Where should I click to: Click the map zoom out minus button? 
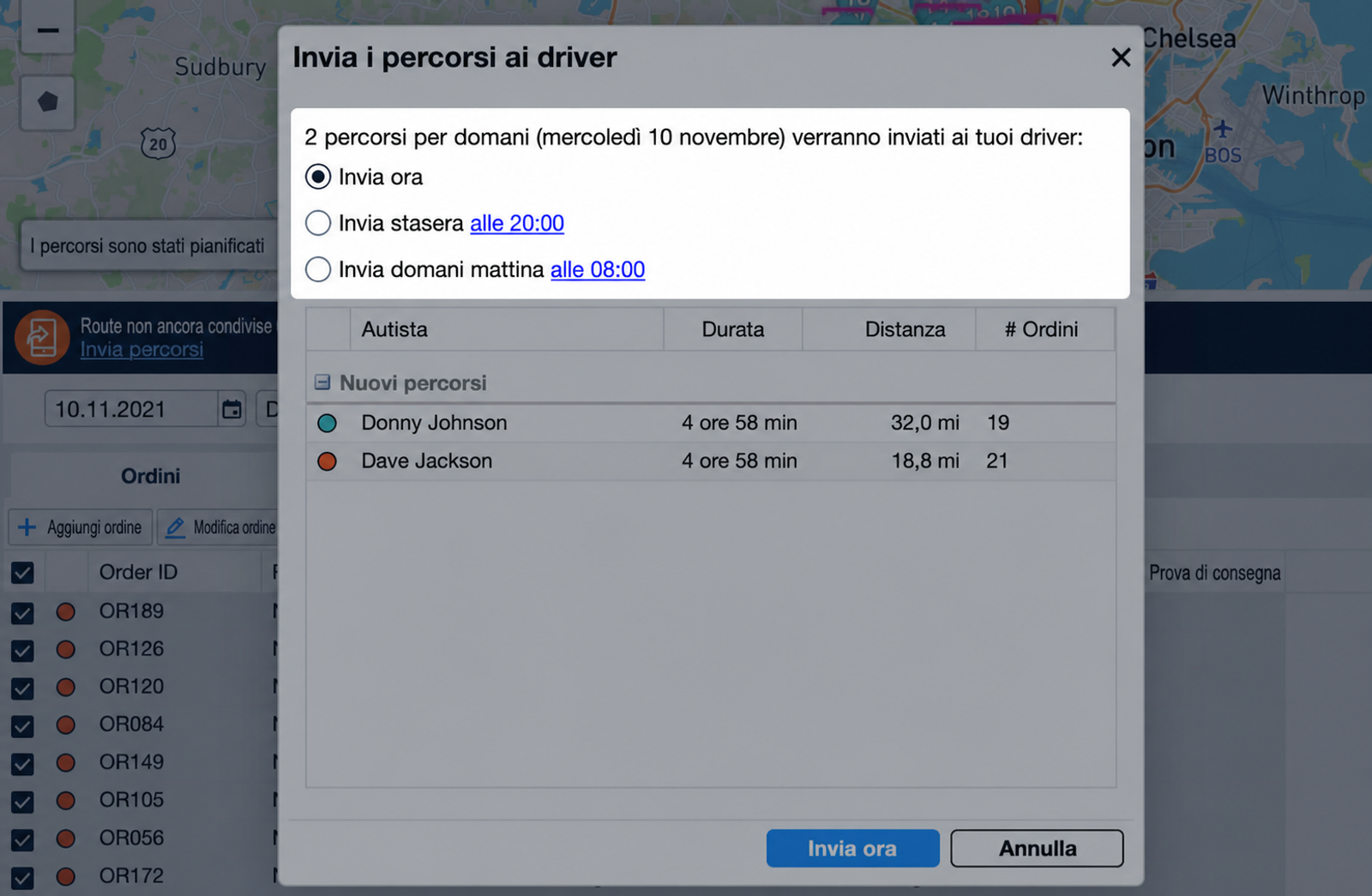pos(48,30)
